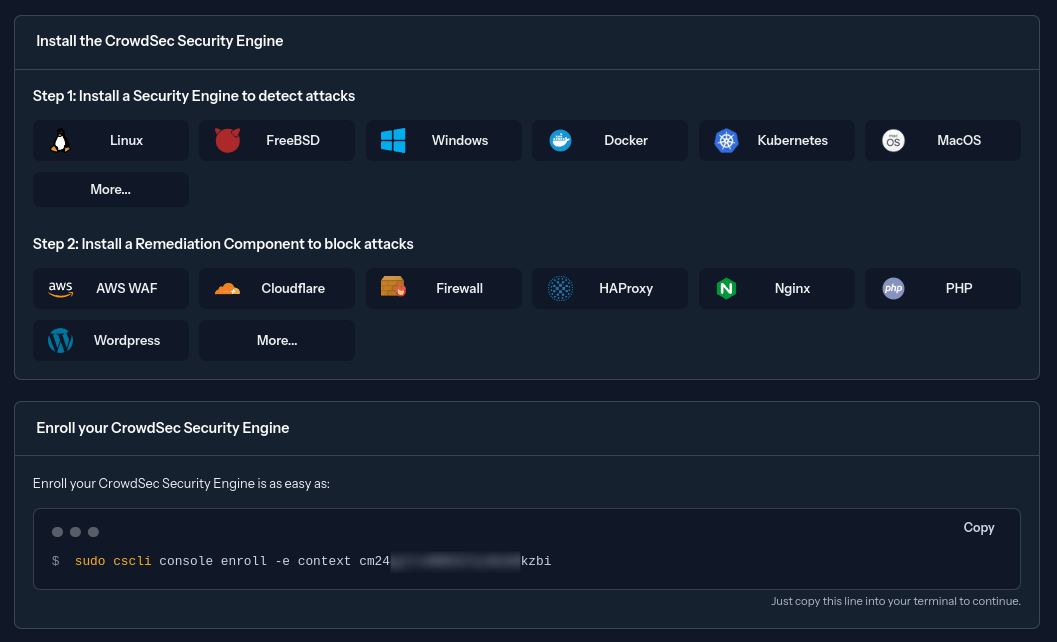Show more remediation components in Step 2

click(277, 341)
